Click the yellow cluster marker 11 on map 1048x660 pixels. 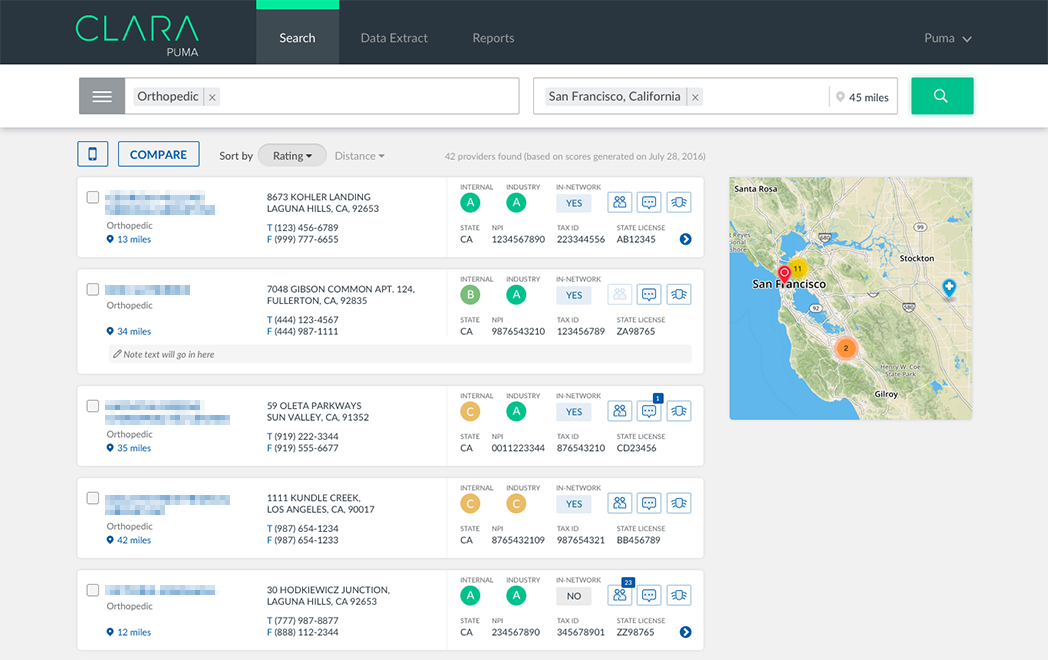(x=797, y=269)
